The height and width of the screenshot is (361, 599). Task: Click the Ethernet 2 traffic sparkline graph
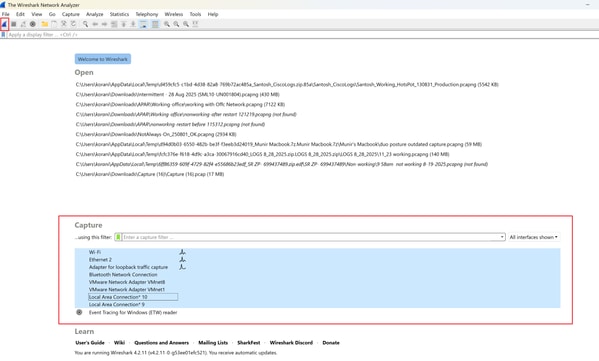[183, 259]
